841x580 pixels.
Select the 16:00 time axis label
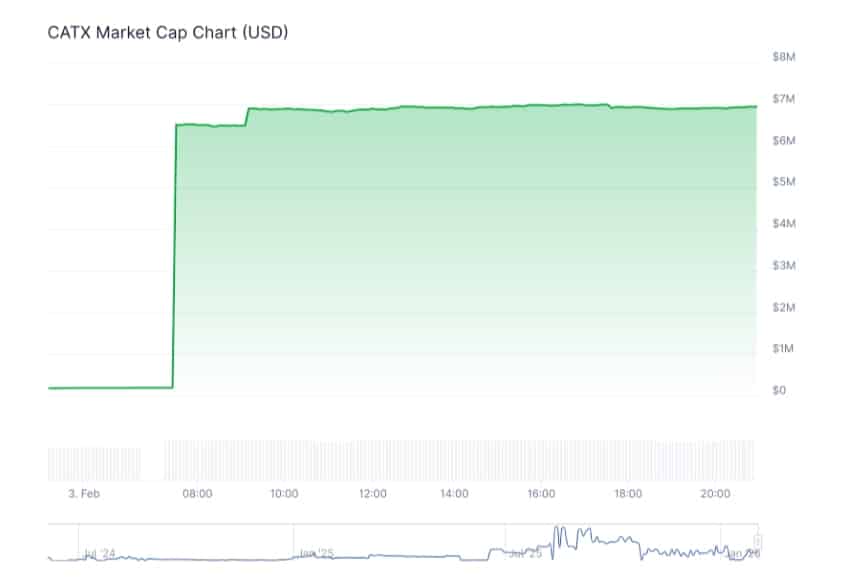pyautogui.click(x=542, y=494)
